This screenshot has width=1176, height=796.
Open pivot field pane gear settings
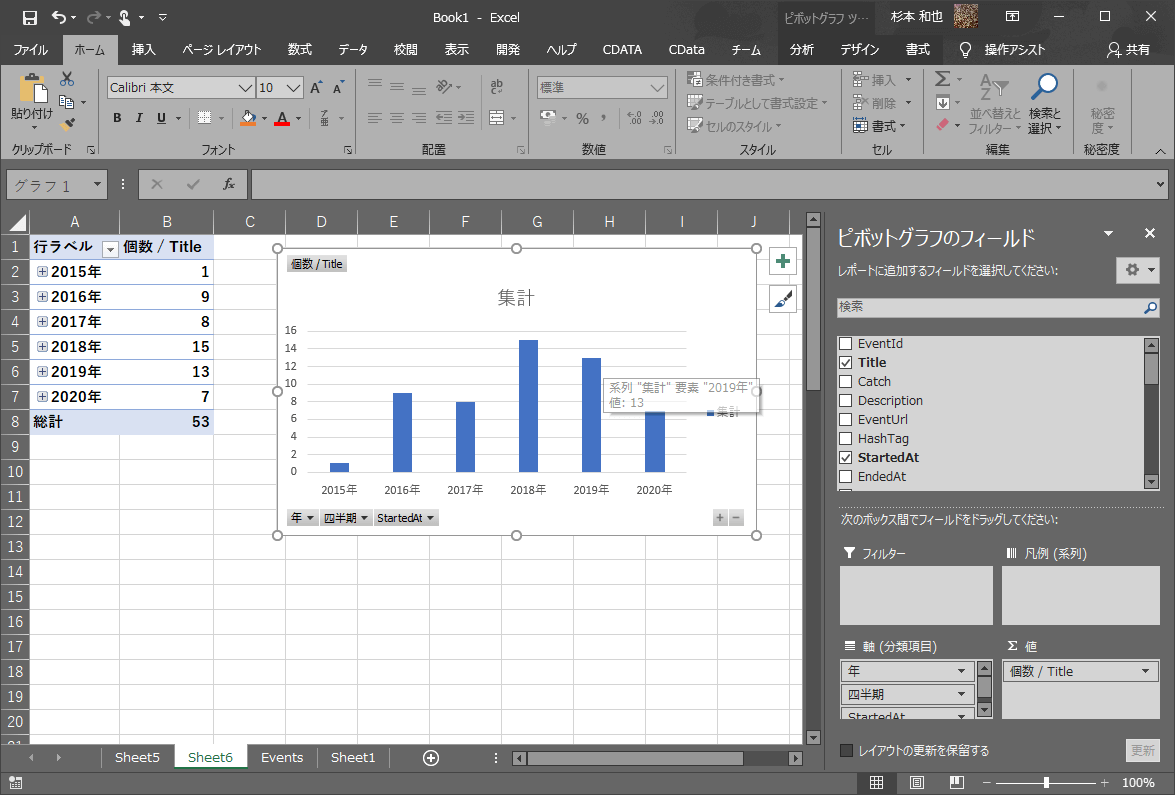click(1137, 270)
